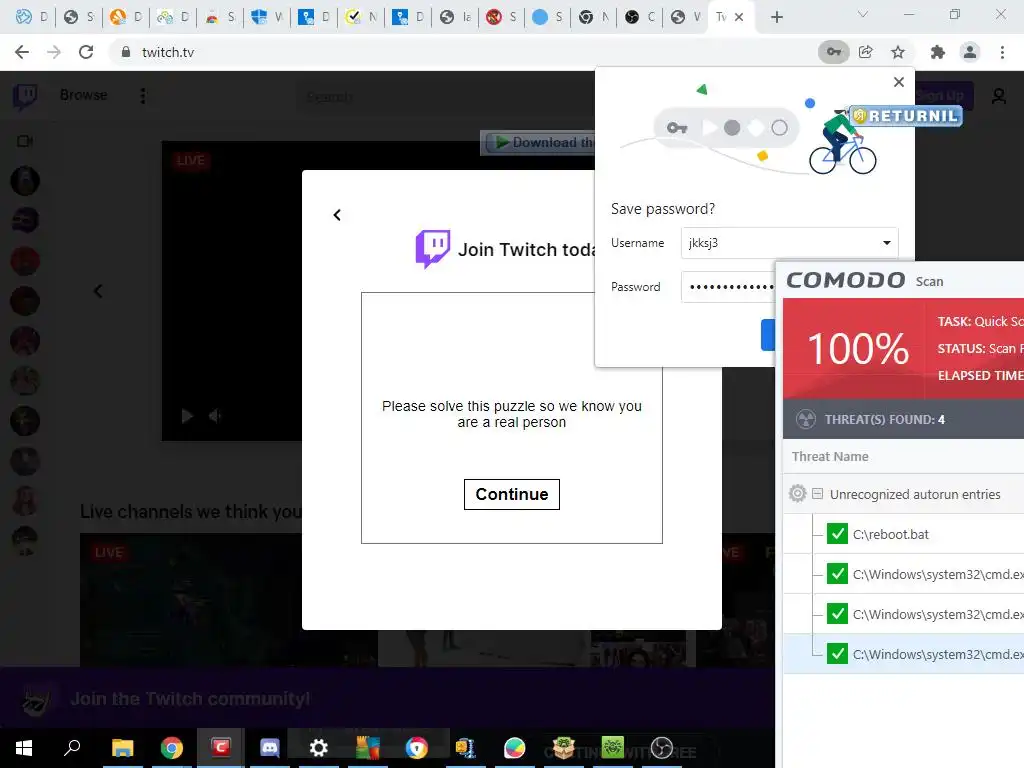1024x768 pixels.
Task: Click the twitch.tv address bar URL
Action: click(168, 52)
